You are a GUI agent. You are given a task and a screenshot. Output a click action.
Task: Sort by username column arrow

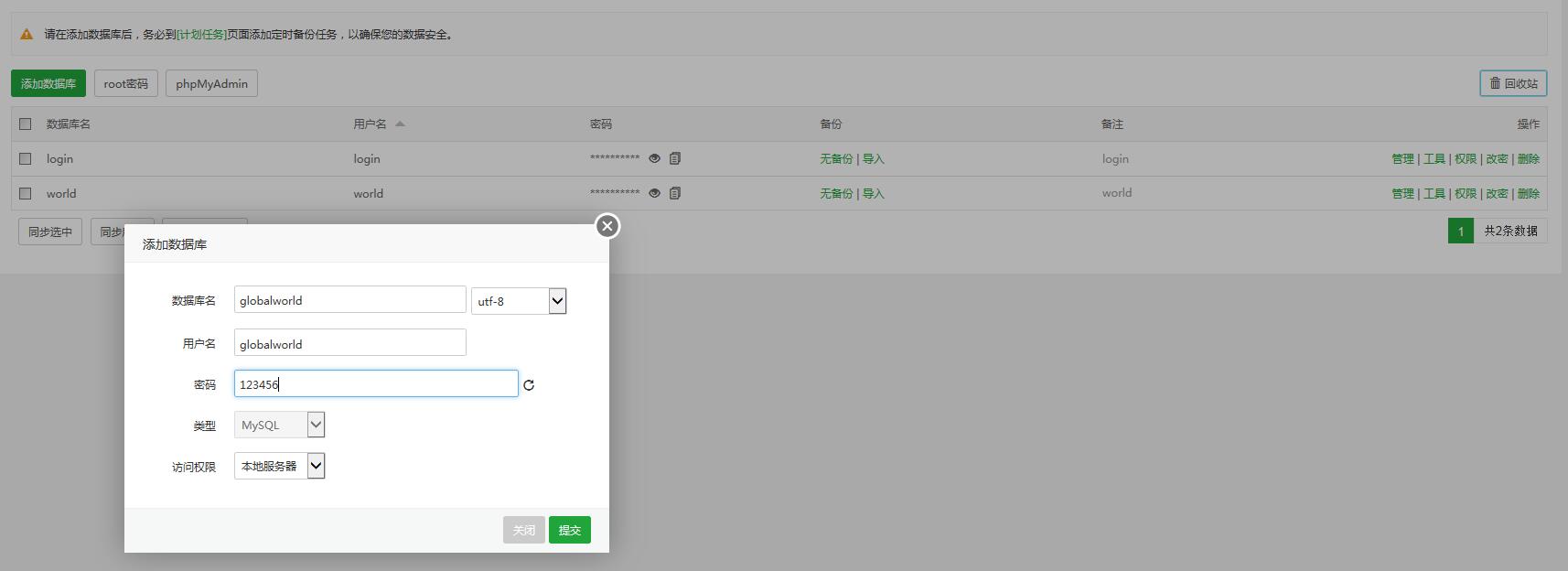pos(400,124)
